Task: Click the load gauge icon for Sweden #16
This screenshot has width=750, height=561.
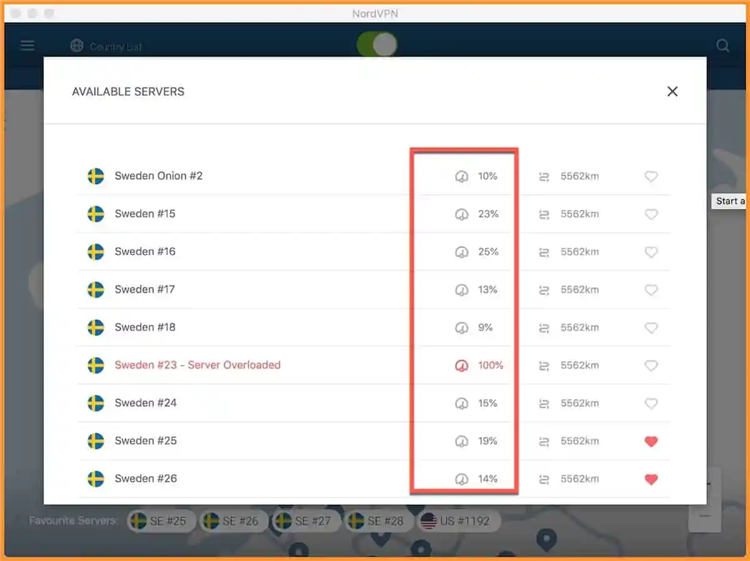Action: [461, 252]
